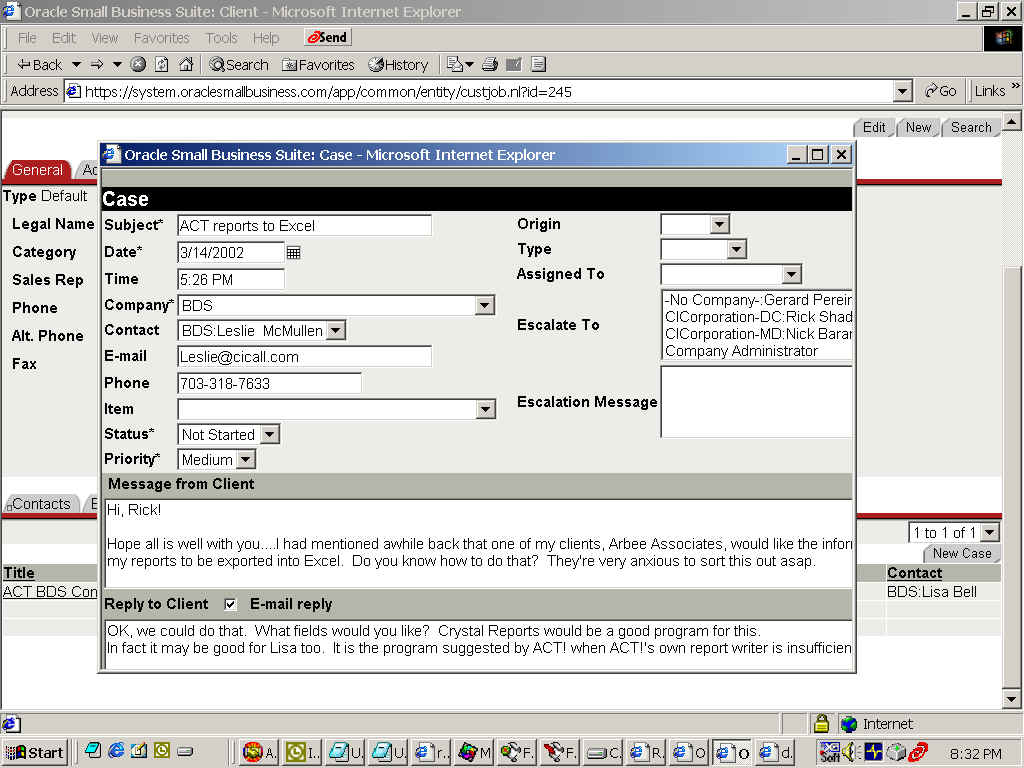This screenshot has height=768, width=1024.
Task: Switch to the General tab
Action: pos(37,170)
